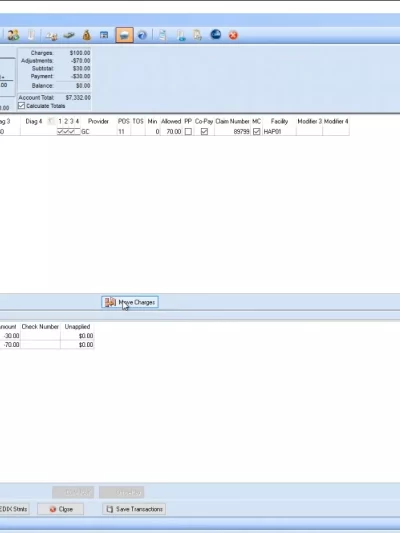
Task: Click the Allowed column header
Action: [171, 121]
